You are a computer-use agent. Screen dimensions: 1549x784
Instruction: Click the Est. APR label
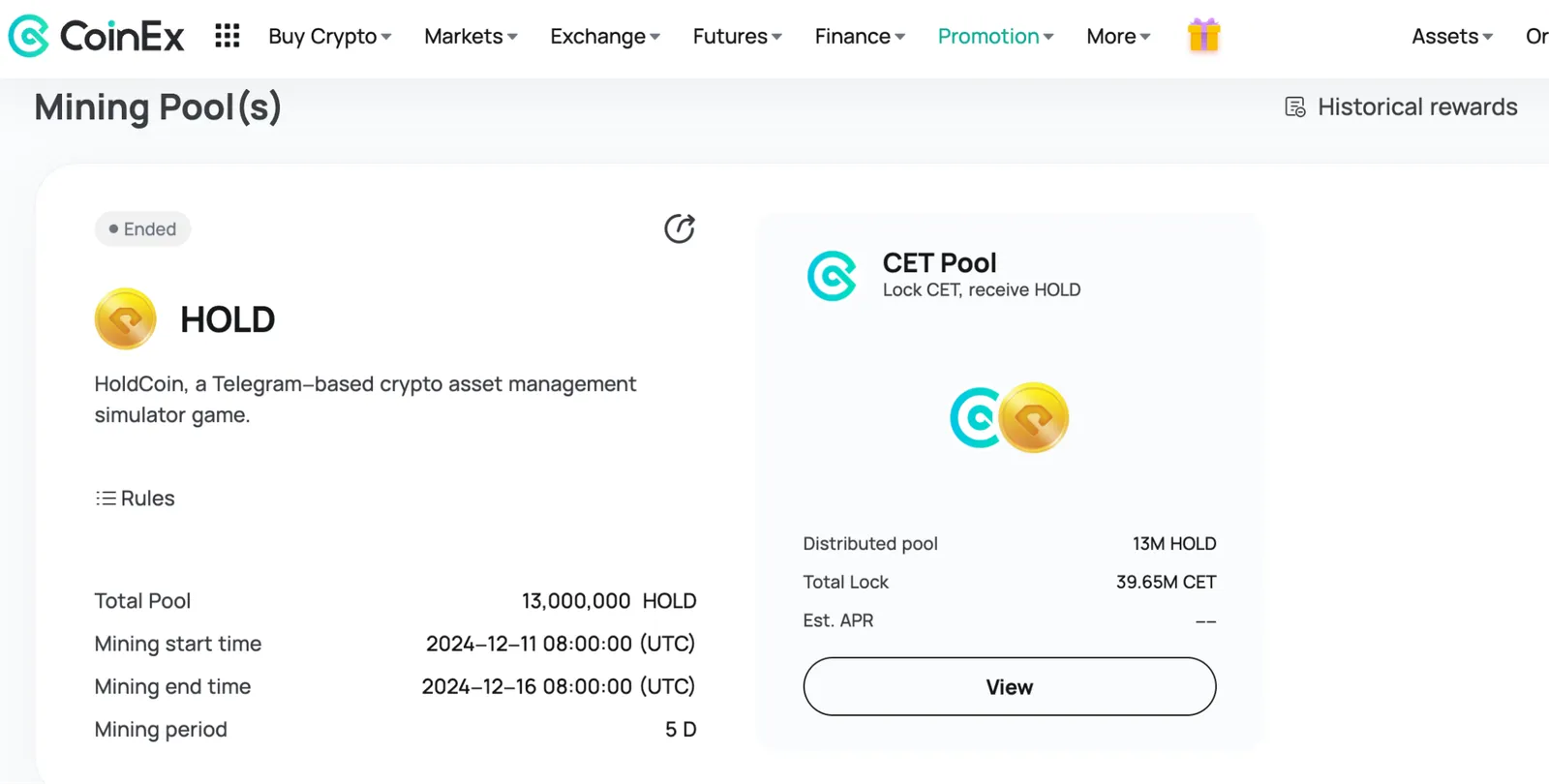[838, 620]
